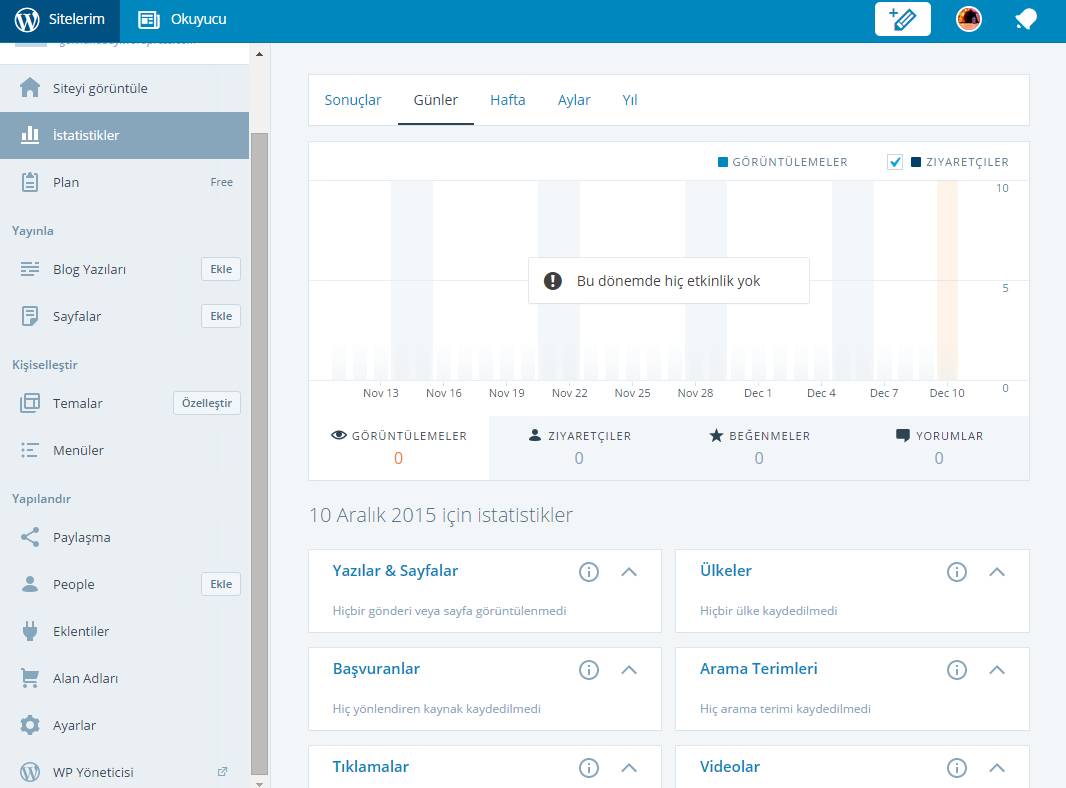Open info icon for Arama Terimleri
This screenshot has height=788, width=1066.
point(957,670)
